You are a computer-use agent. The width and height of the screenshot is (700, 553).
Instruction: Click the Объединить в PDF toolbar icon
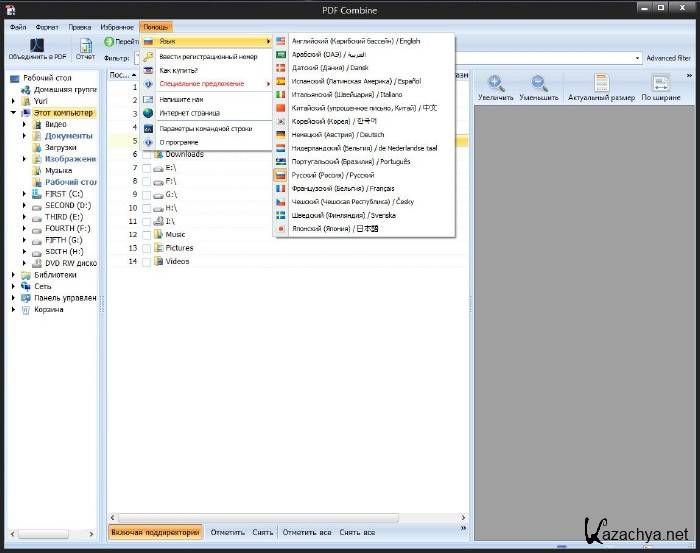[37, 45]
